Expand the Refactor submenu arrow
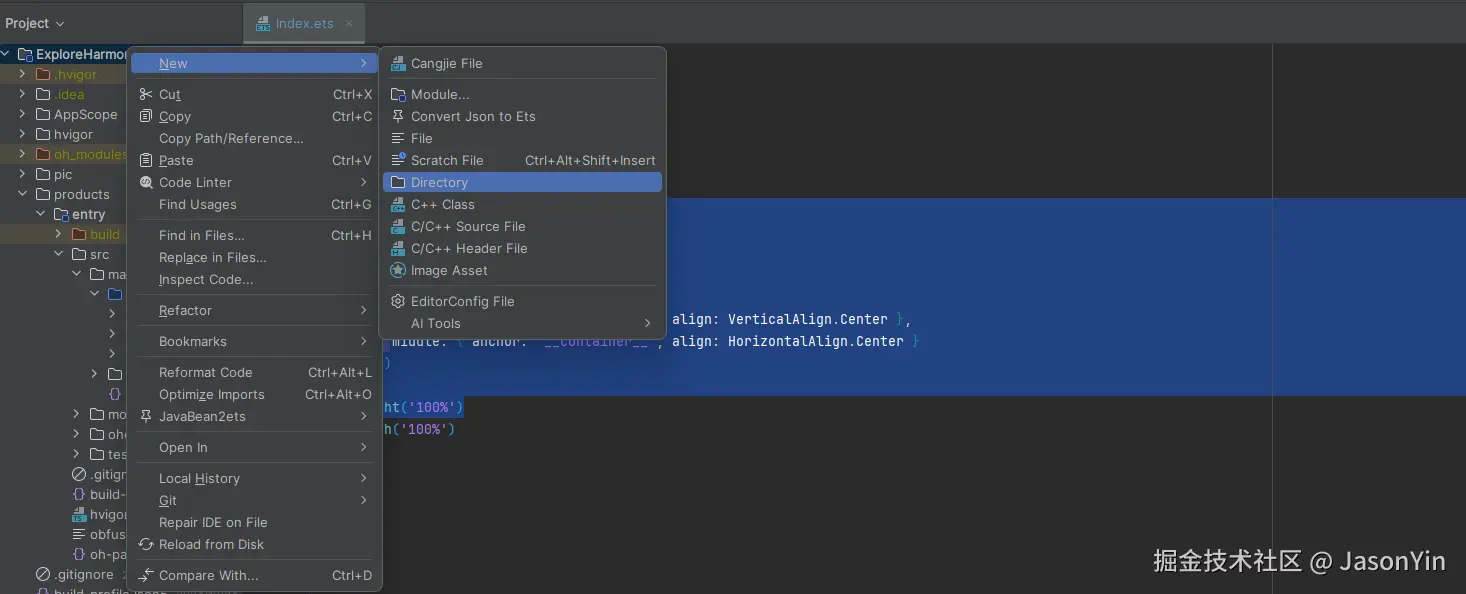This screenshot has width=1466, height=594. click(x=364, y=311)
